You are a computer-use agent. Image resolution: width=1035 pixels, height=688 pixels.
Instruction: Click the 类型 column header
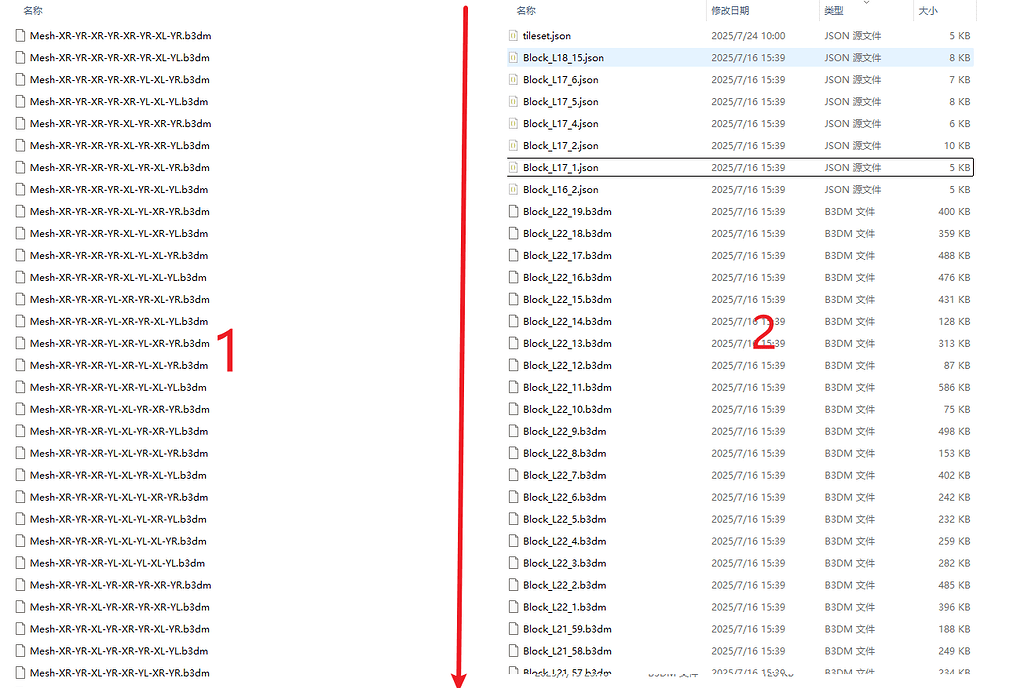834,11
